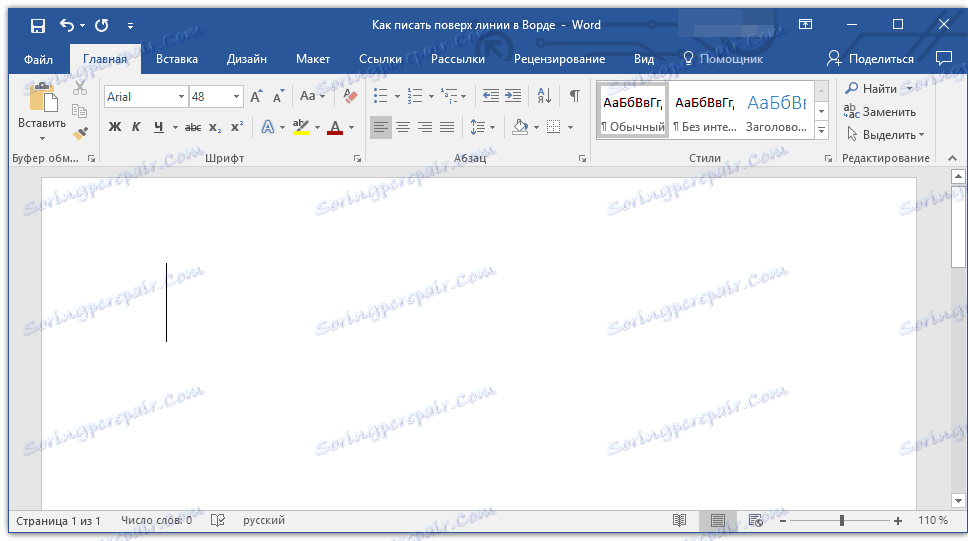The height and width of the screenshot is (541, 968).
Task: Center the text
Action: click(x=403, y=127)
